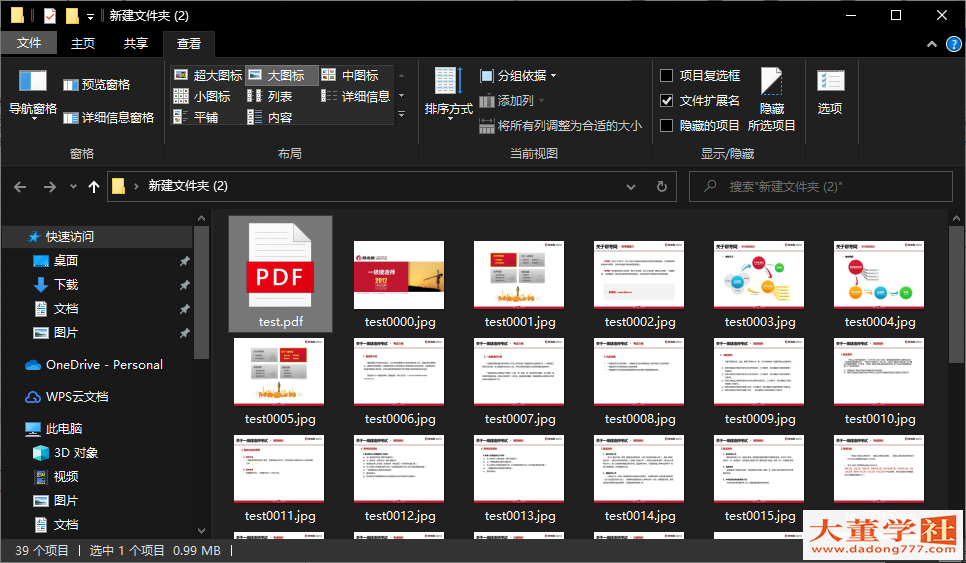
Task: Select test0003.jpg thumbnail
Action: point(759,275)
